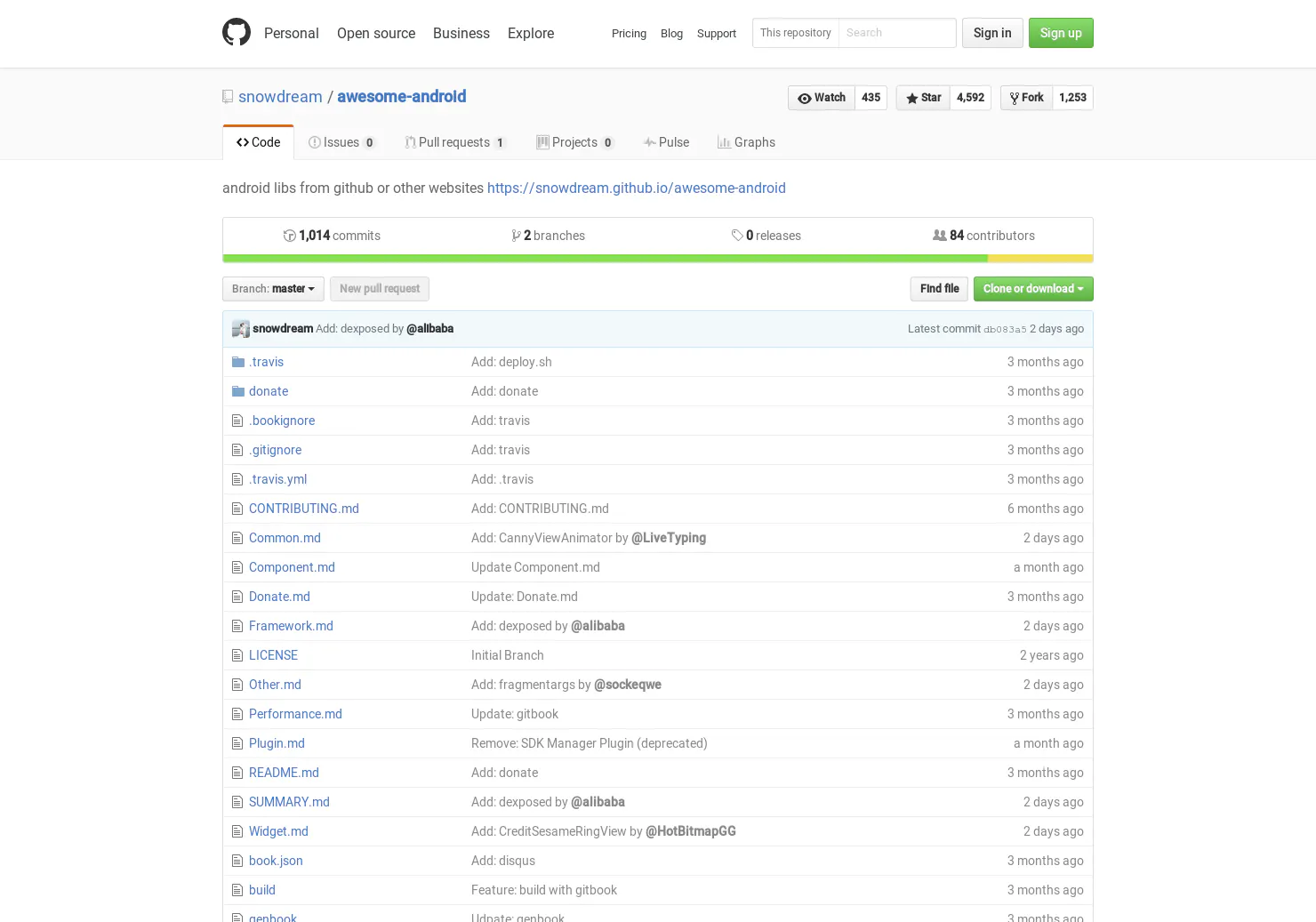Viewport: 1316px width, 922px height.
Task: Focus the repository Search input field
Action: (897, 33)
